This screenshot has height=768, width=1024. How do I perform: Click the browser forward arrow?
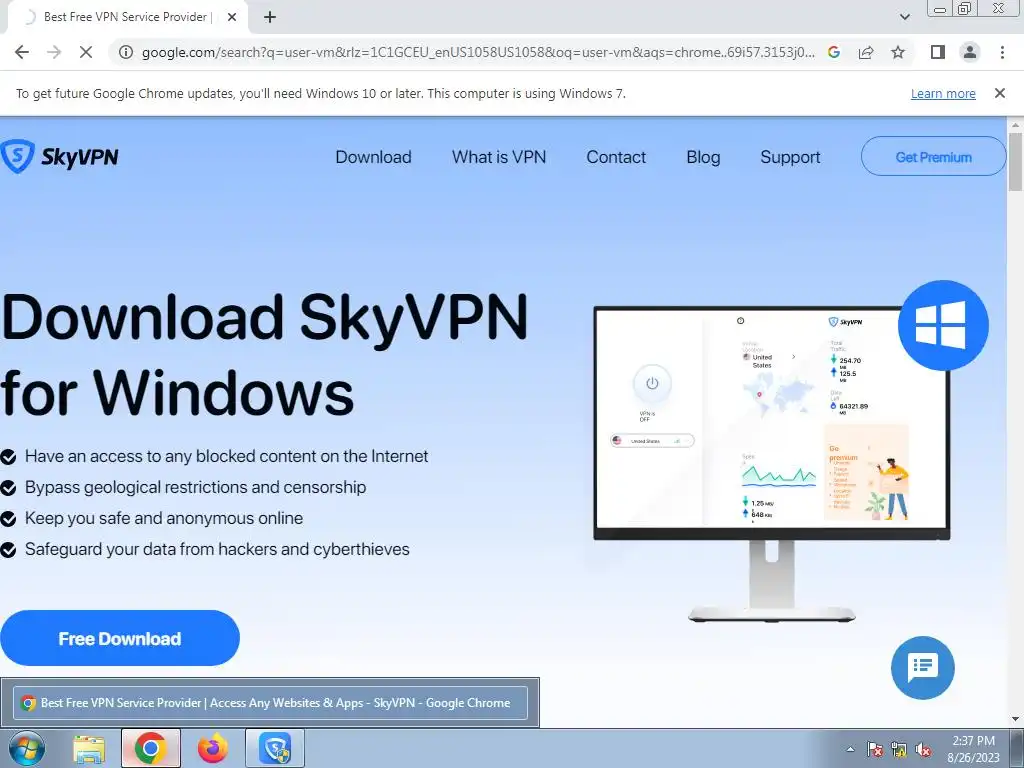[54, 52]
